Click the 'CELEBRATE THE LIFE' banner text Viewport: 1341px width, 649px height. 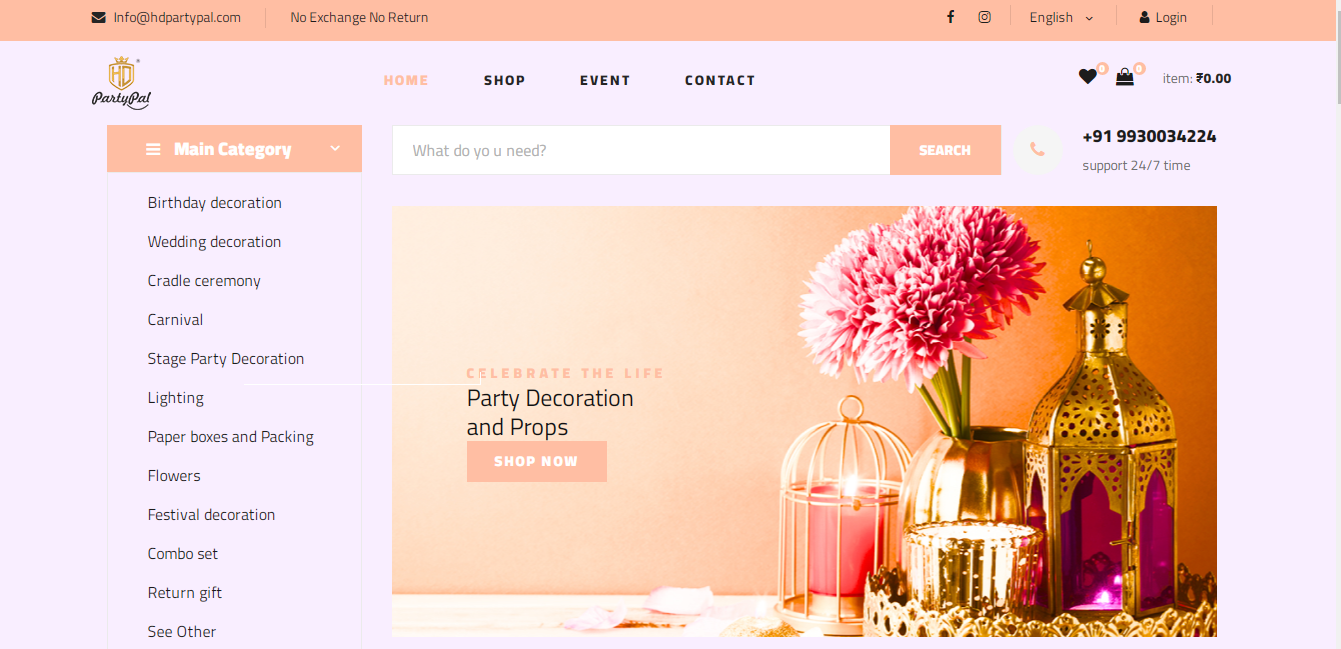click(x=565, y=373)
